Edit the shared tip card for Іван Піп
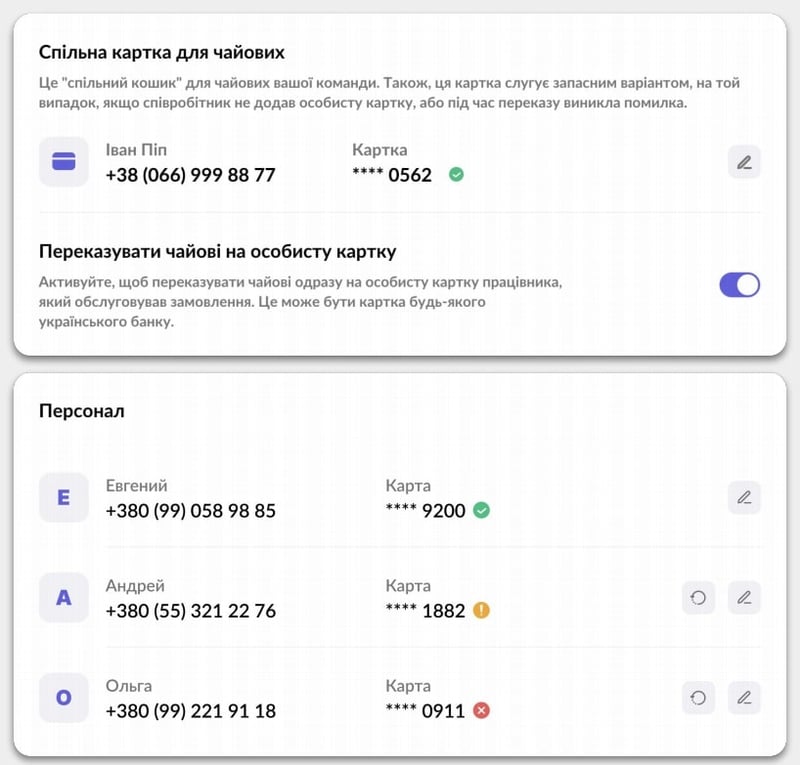The width and height of the screenshot is (800, 765). tap(744, 162)
